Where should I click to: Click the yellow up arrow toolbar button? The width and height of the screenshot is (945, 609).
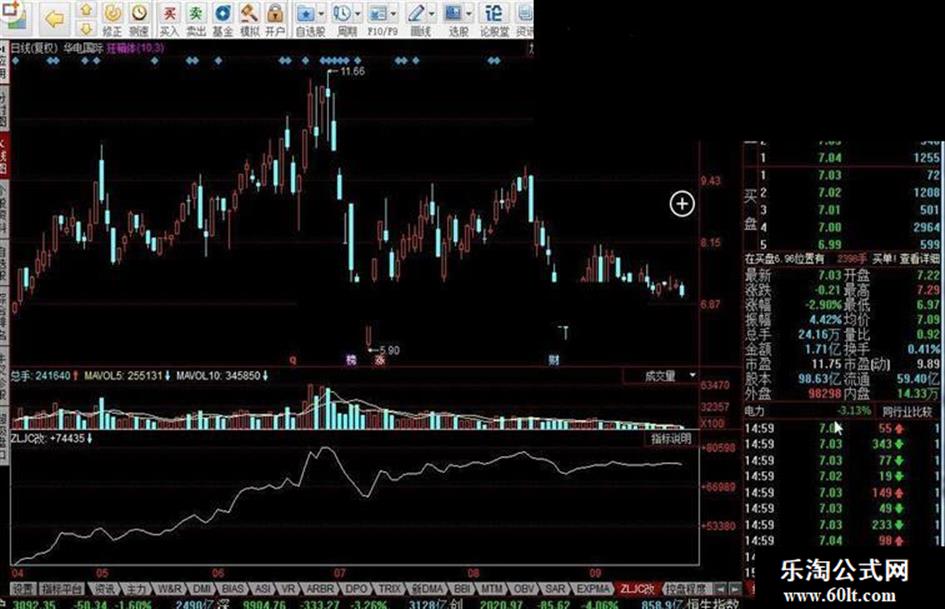pyautogui.click(x=86, y=10)
